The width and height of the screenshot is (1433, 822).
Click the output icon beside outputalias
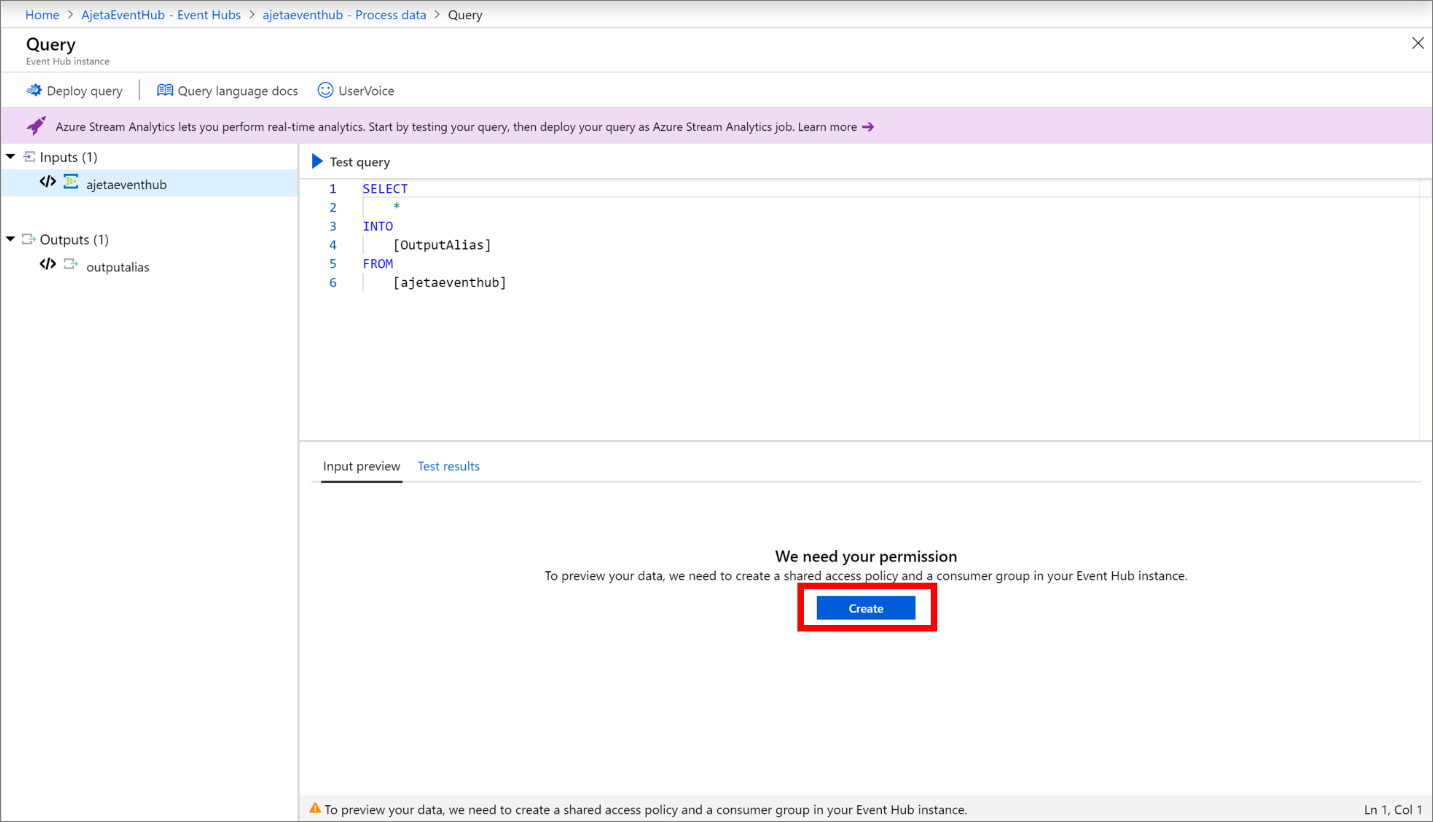pyautogui.click(x=70, y=265)
